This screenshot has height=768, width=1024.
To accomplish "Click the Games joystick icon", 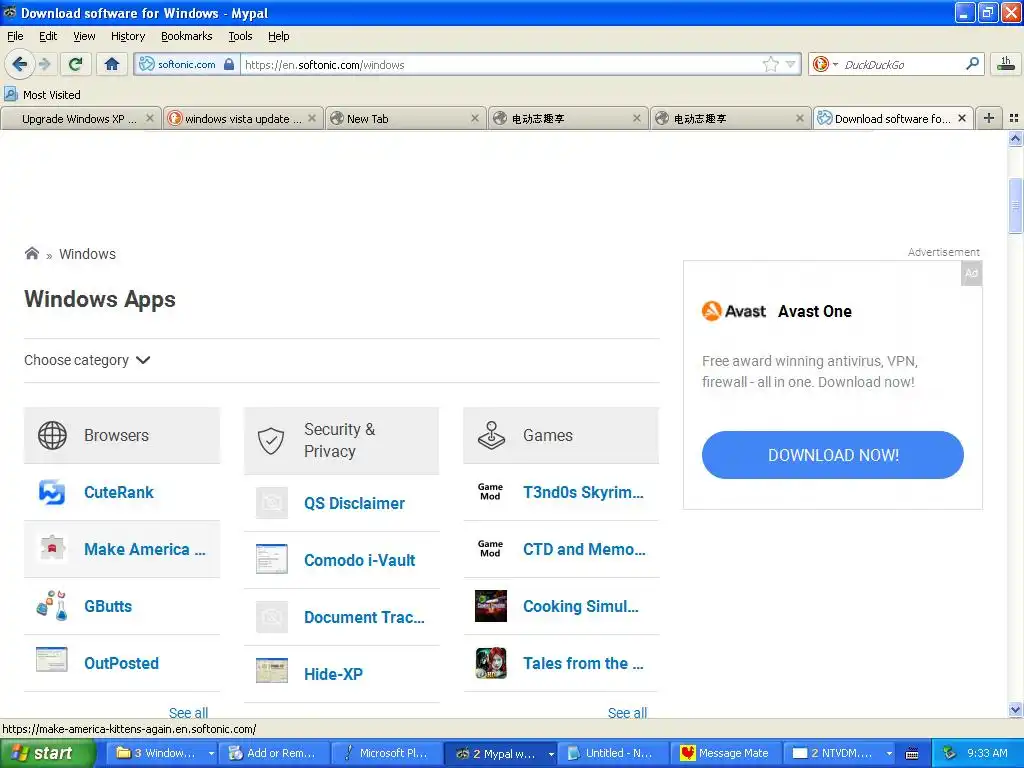I will (x=491, y=436).
